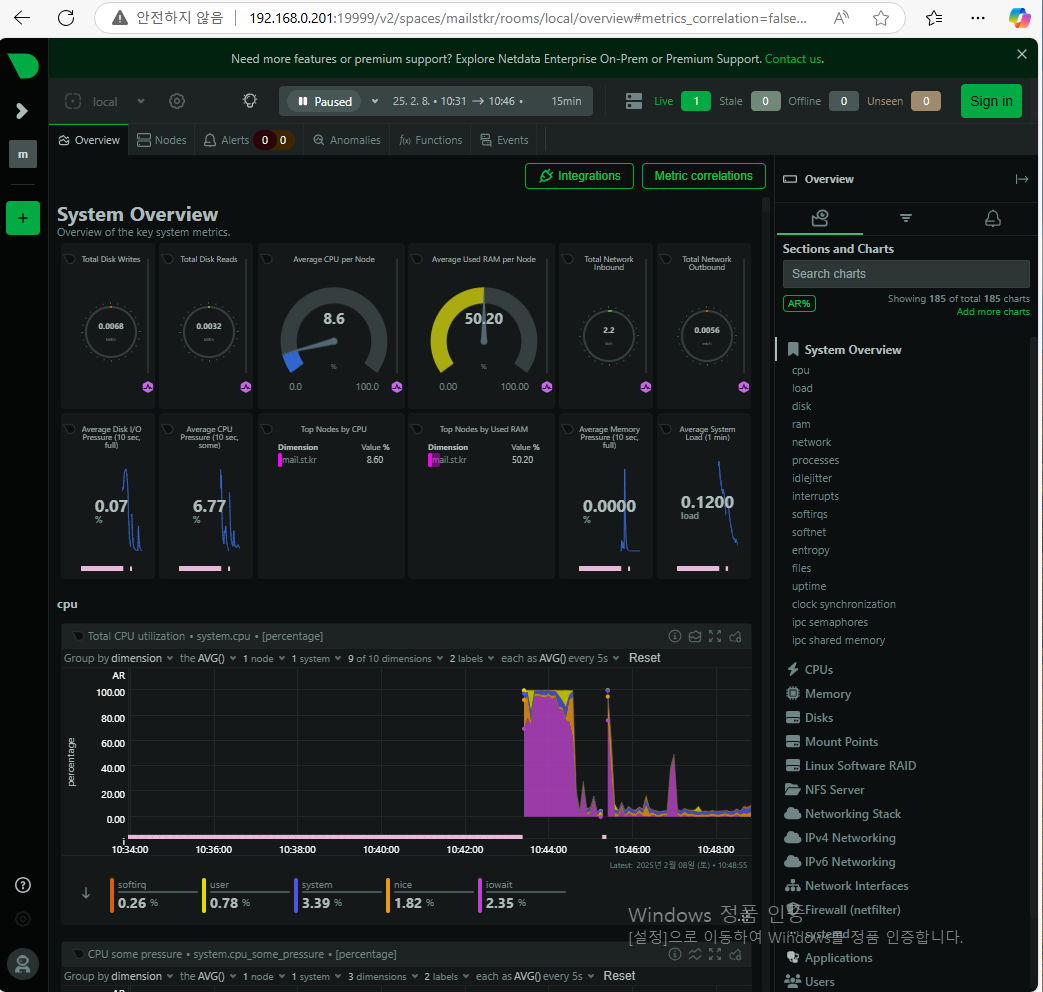Filter by Stale nodes count
Viewport: 1043px width, 992px height.
click(x=766, y=101)
